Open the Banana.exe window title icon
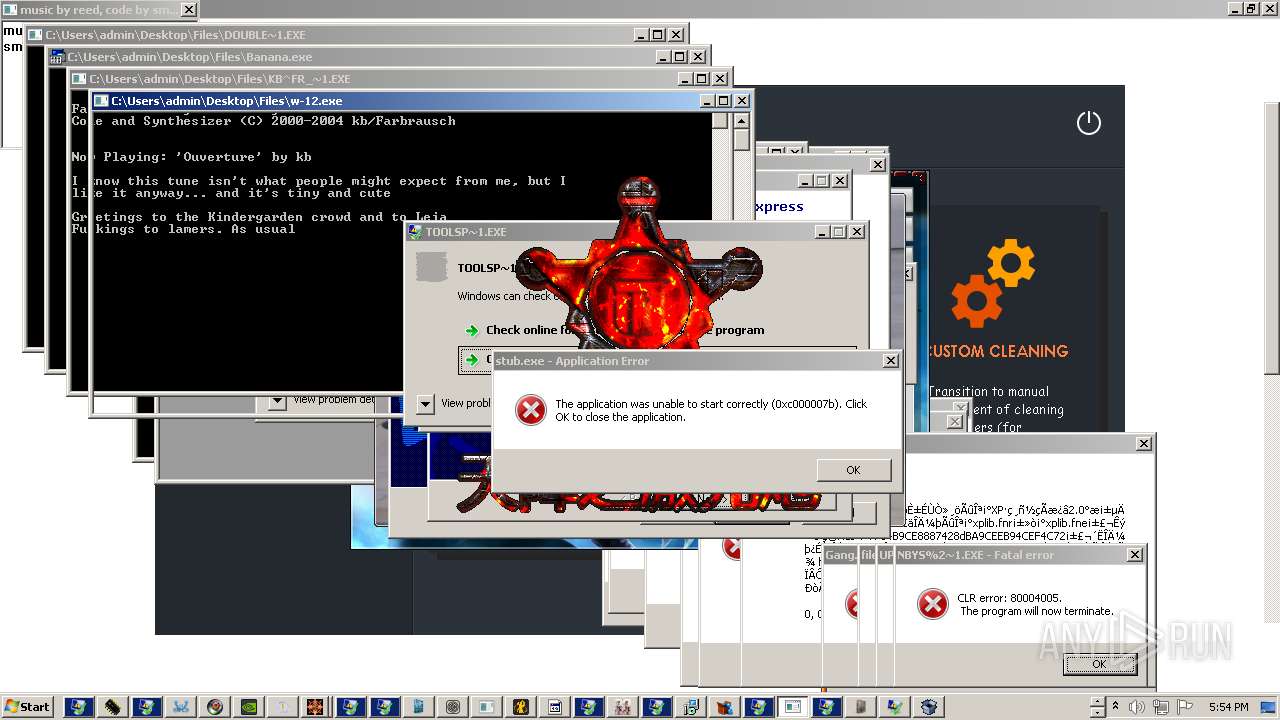The height and width of the screenshot is (720, 1280). tap(58, 57)
